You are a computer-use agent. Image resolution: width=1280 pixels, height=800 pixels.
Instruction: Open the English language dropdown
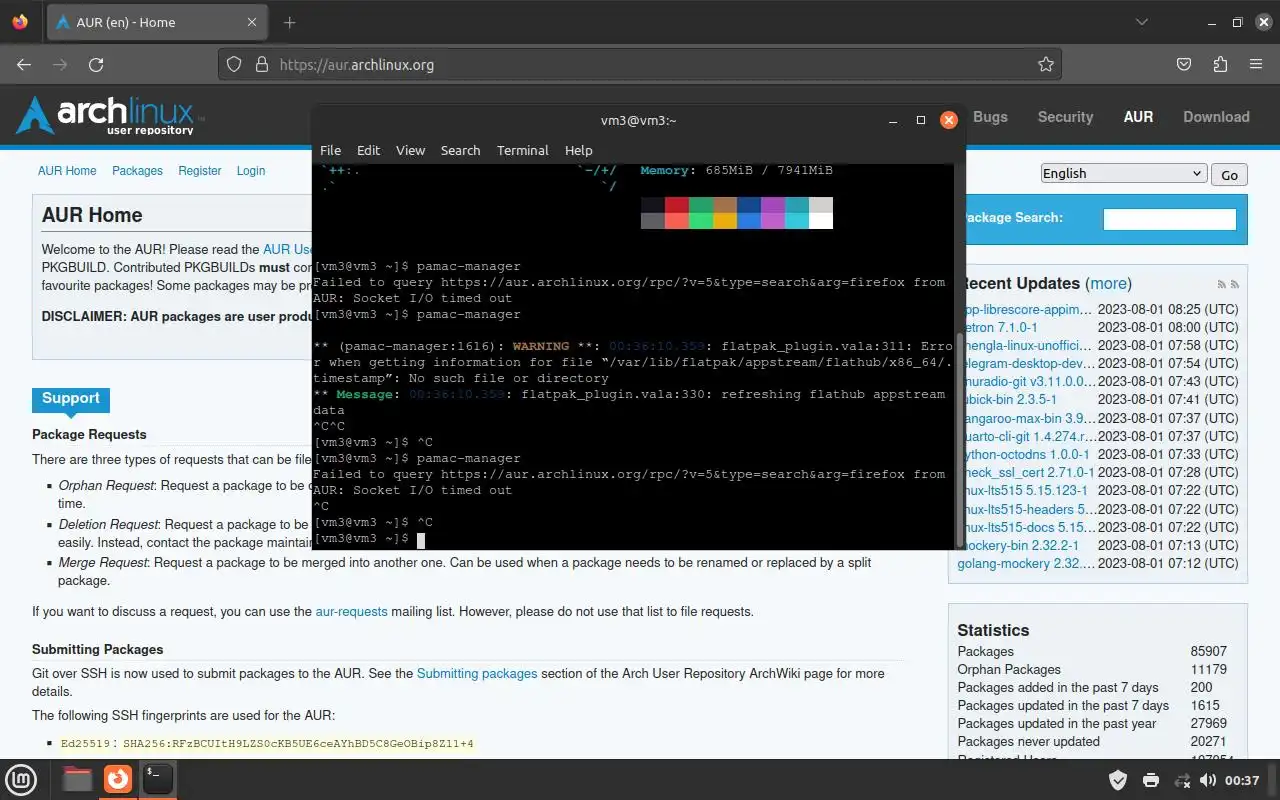[x=1124, y=173]
